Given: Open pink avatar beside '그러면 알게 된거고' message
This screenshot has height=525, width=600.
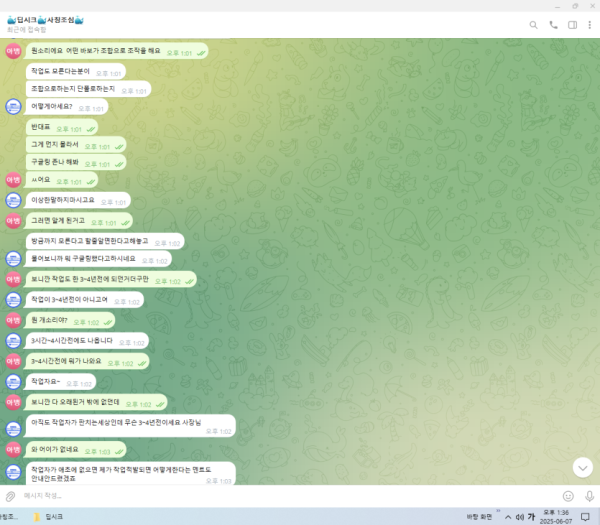Looking at the screenshot, I should (x=13, y=221).
